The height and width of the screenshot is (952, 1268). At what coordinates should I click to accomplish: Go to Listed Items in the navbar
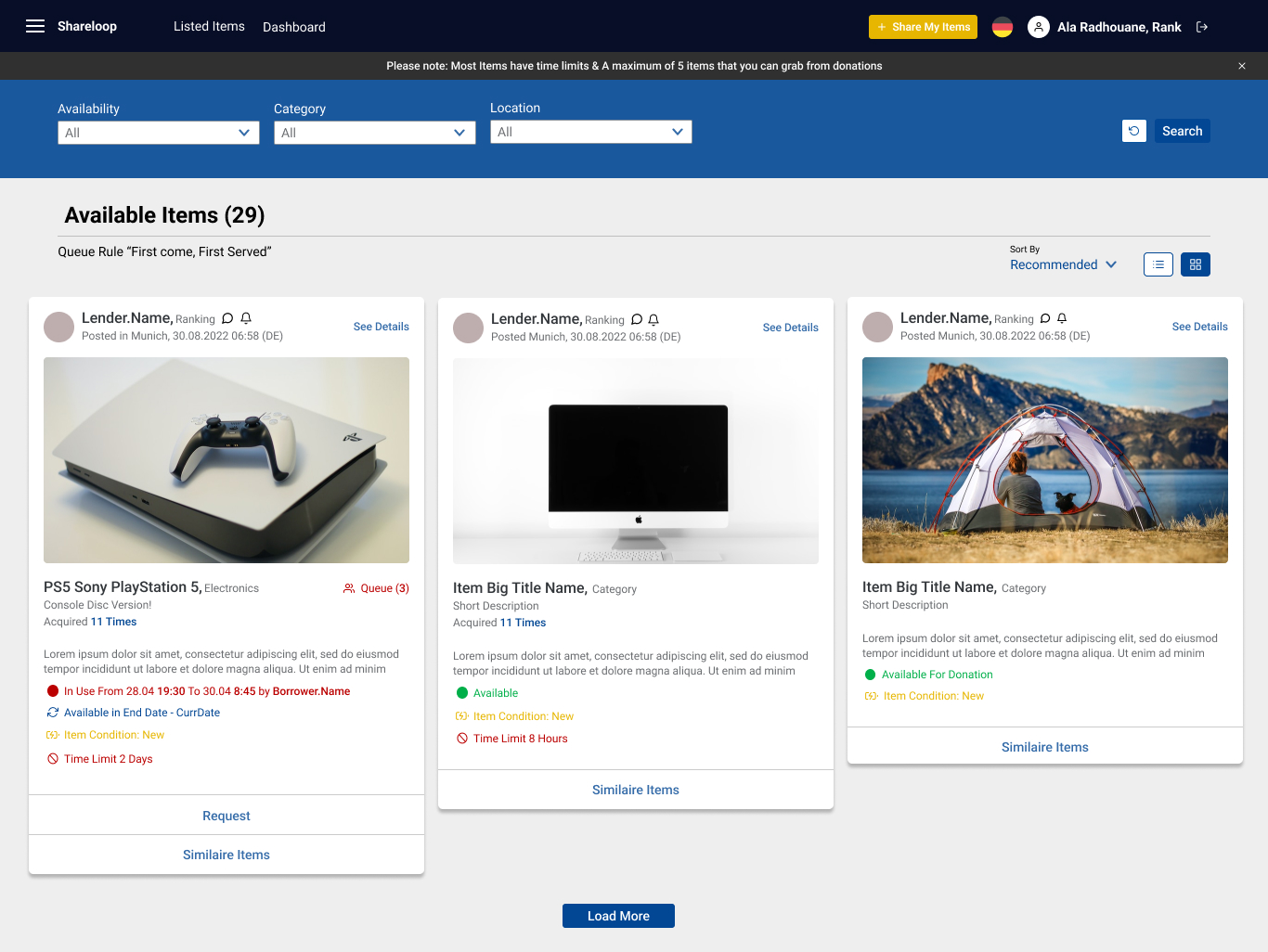click(x=209, y=26)
